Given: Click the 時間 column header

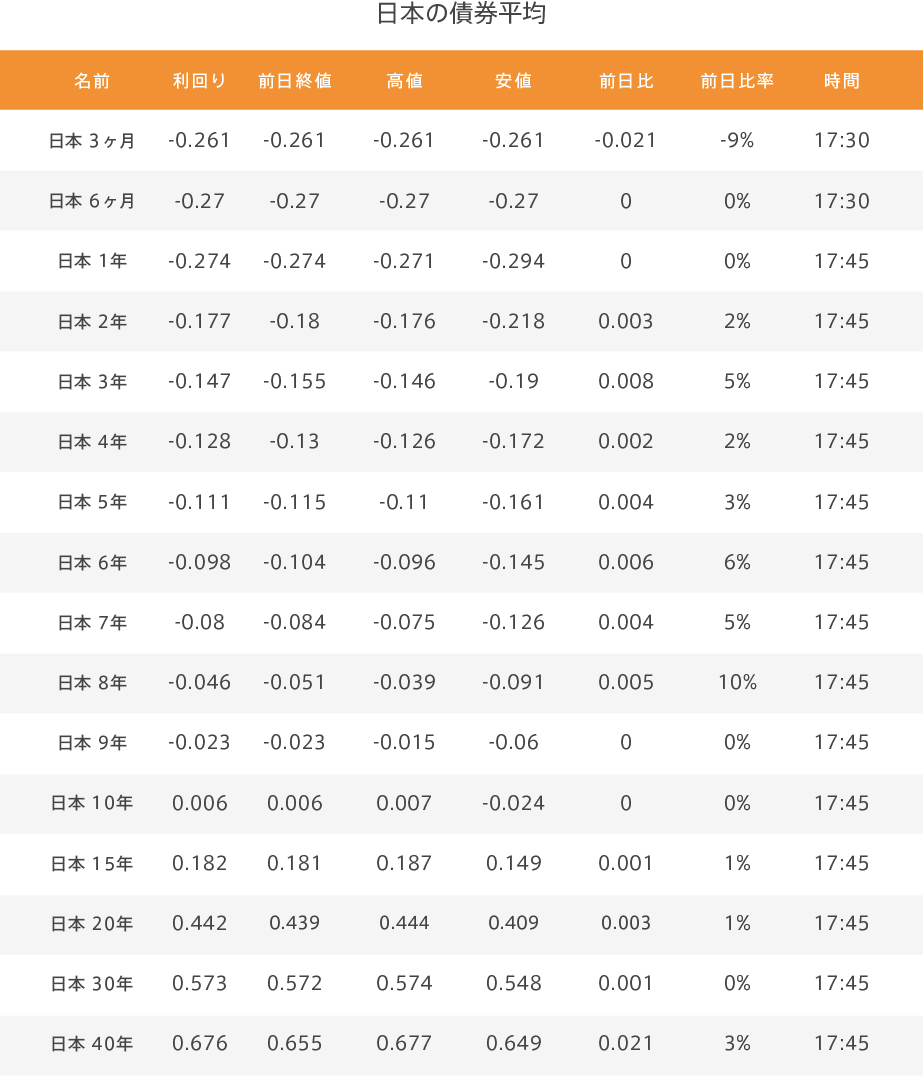Looking at the screenshot, I should tap(842, 81).
